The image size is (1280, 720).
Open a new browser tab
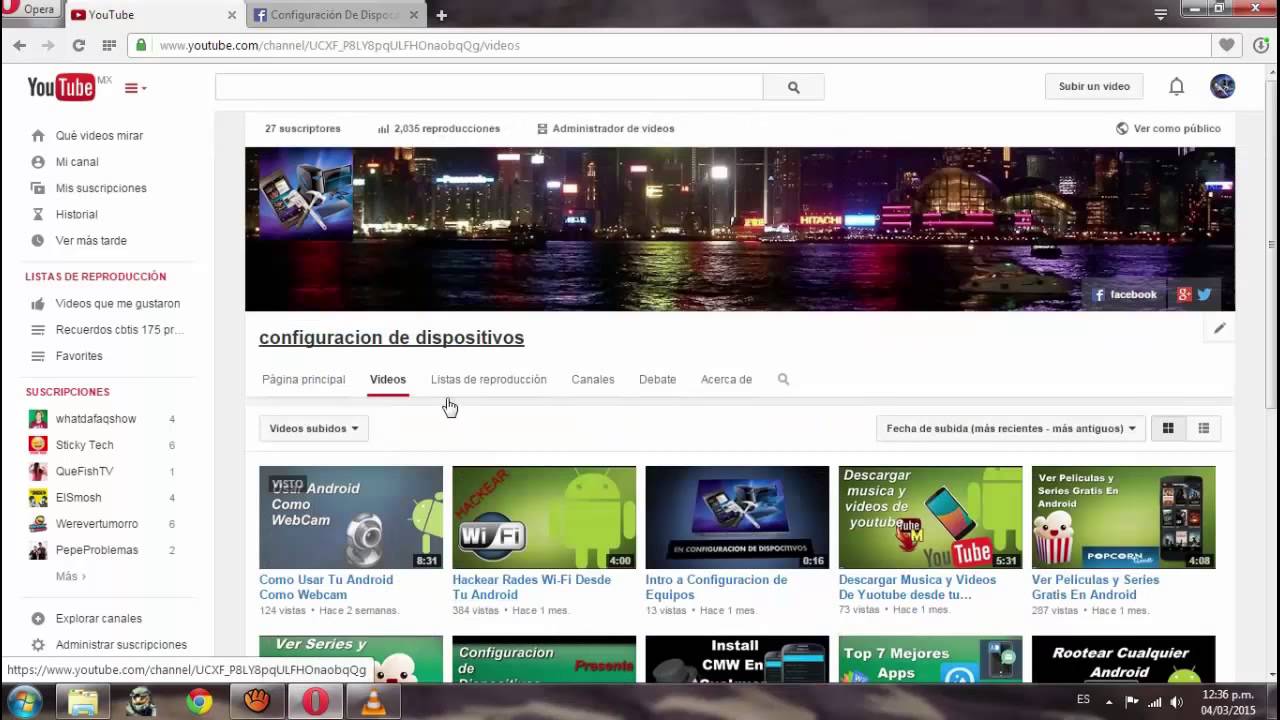441,15
